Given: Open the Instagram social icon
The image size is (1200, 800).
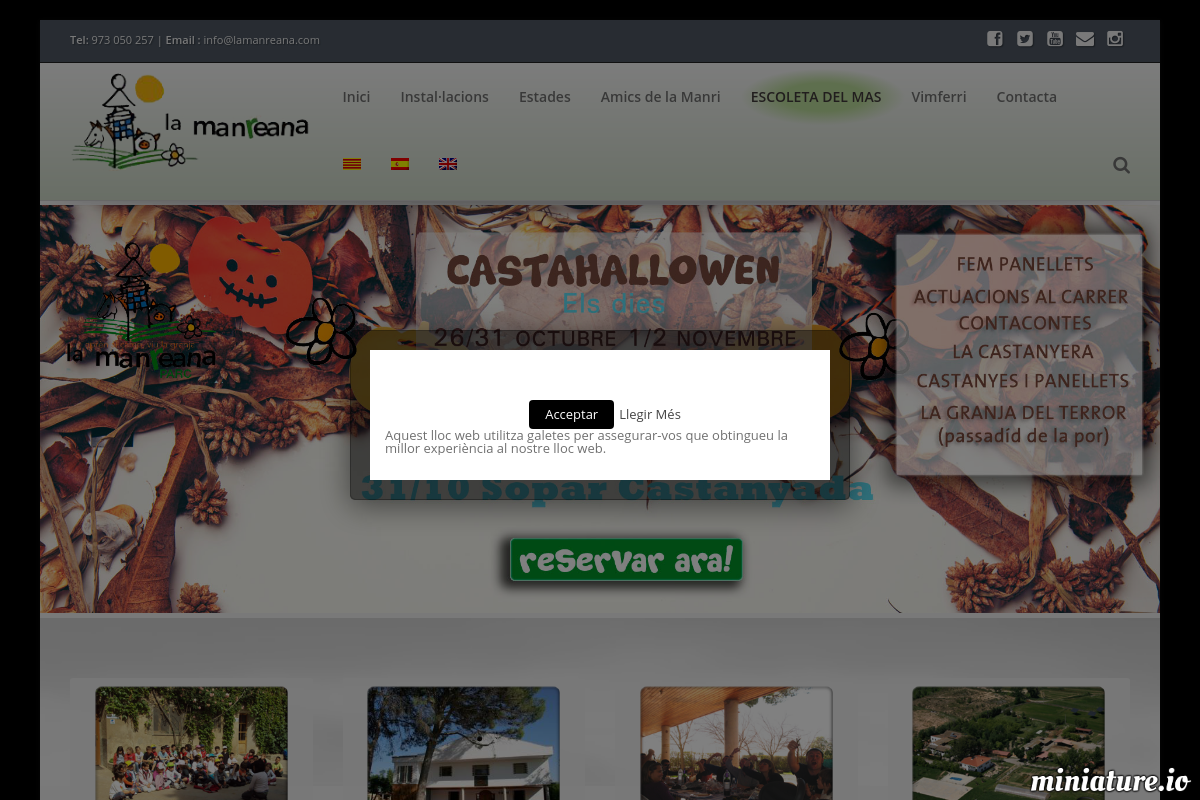Looking at the screenshot, I should [1115, 39].
